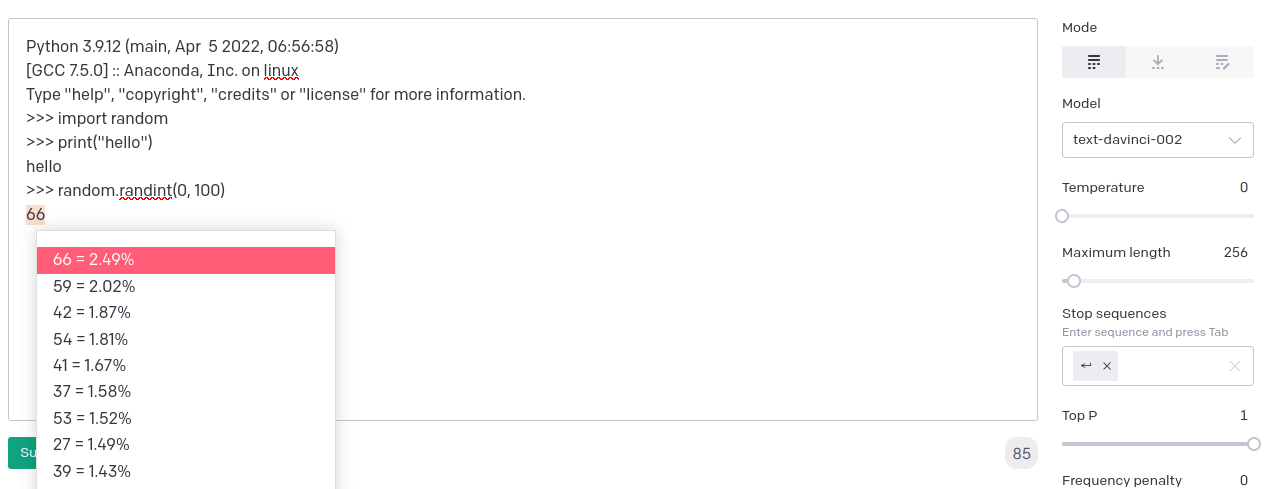Pick the "41 = 1.67%" token option
Viewport: 1278px width, 489px height.
coord(185,365)
